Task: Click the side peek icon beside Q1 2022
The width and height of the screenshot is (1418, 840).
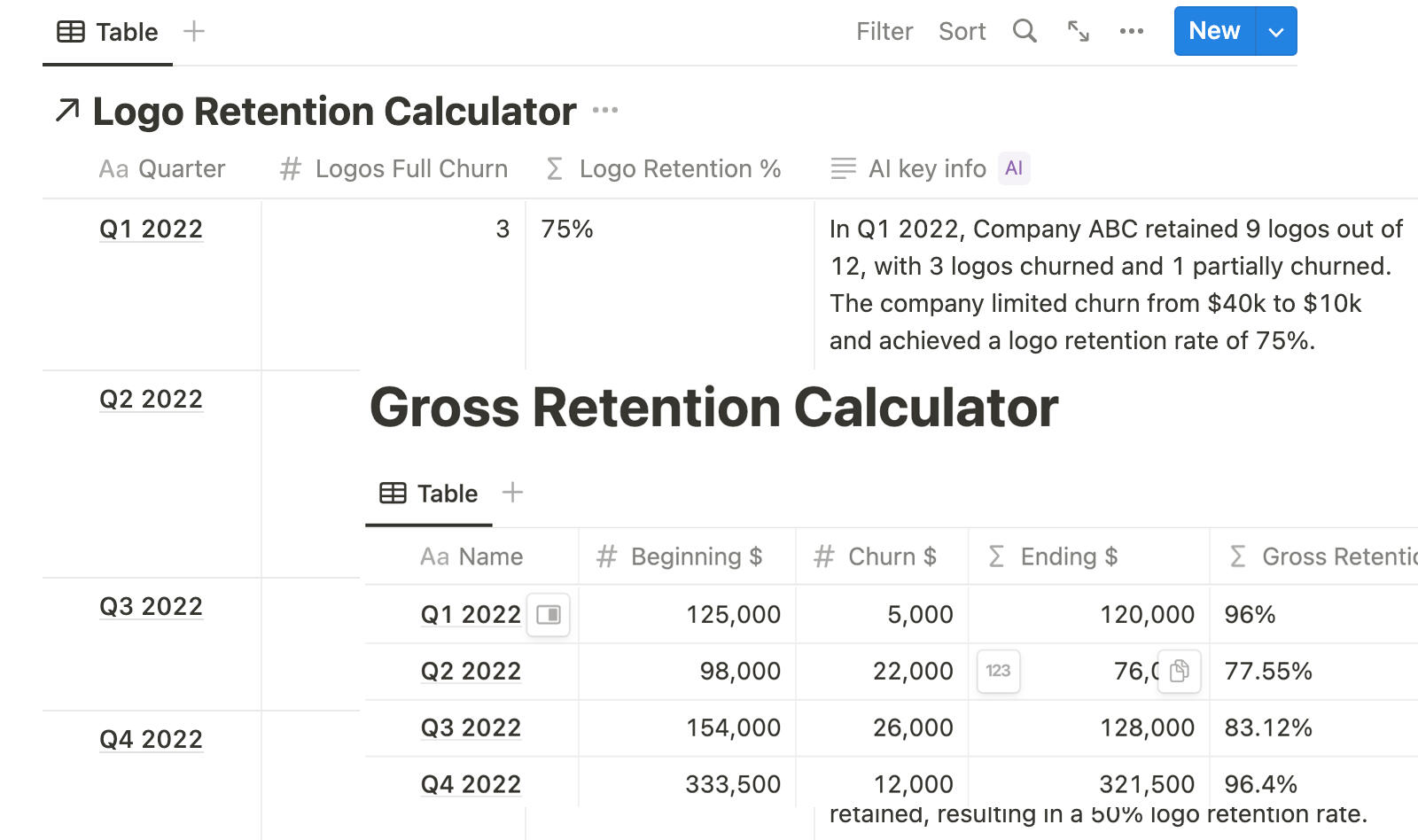Action: point(549,615)
